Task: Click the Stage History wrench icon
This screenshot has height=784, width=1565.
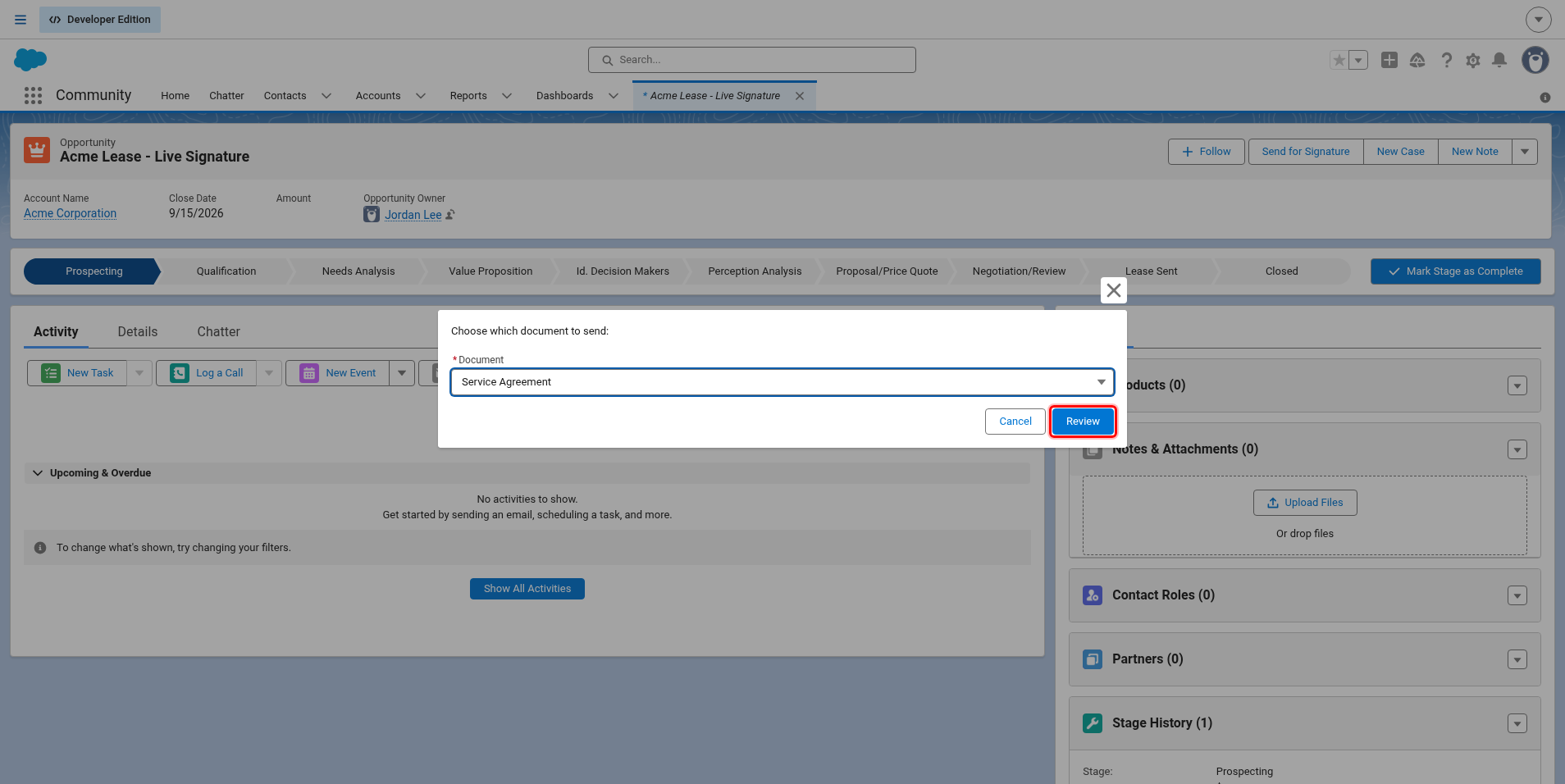Action: [1093, 723]
